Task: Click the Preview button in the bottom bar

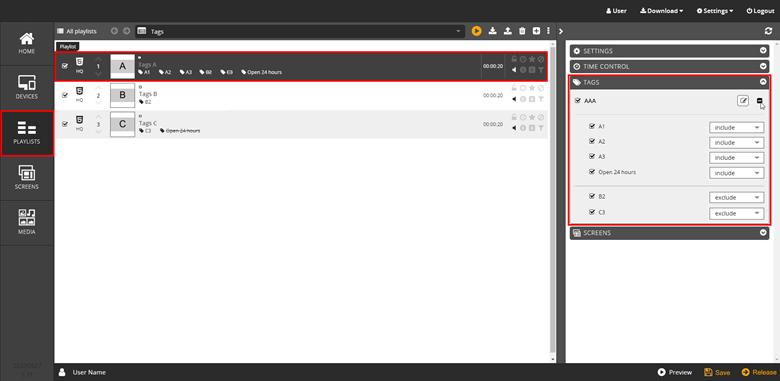Action: click(675, 372)
